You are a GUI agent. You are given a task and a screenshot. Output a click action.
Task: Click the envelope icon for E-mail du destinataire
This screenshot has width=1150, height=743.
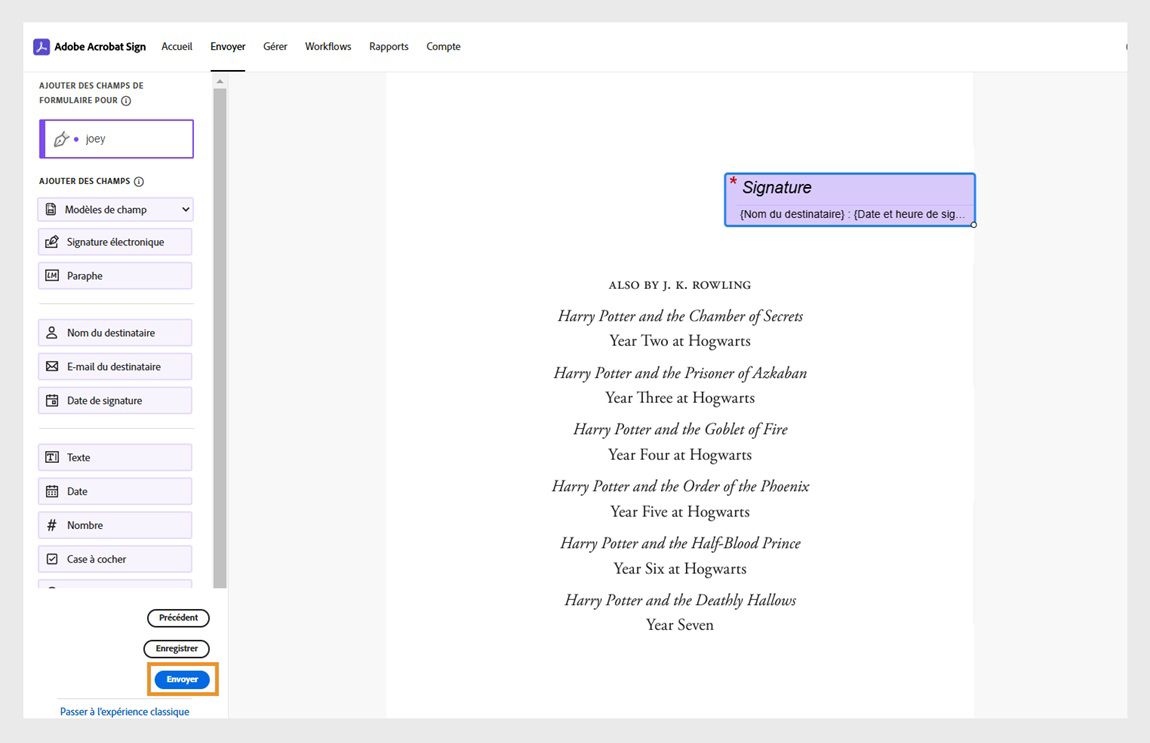pos(52,366)
